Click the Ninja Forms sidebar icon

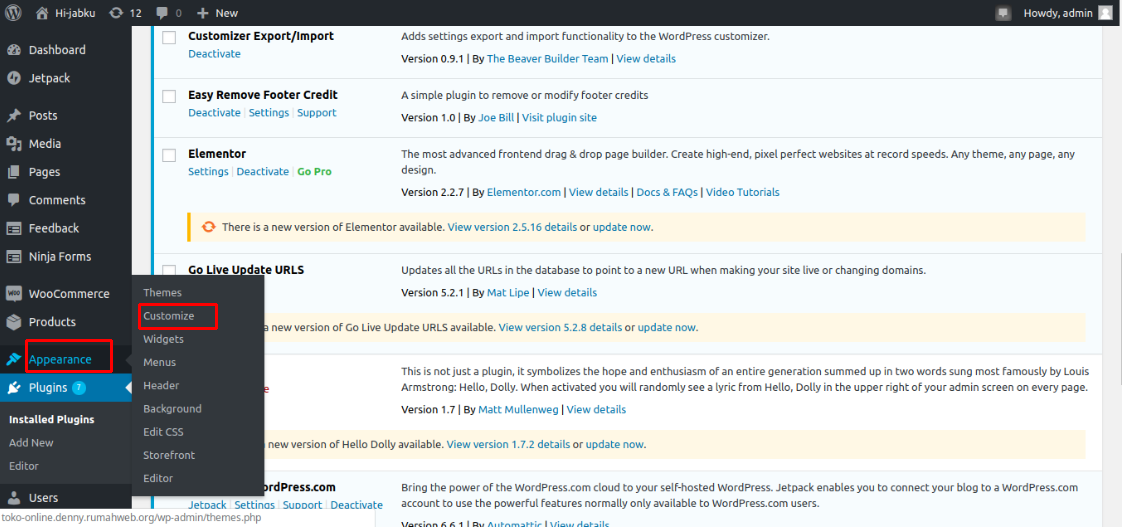pyautogui.click(x=14, y=256)
